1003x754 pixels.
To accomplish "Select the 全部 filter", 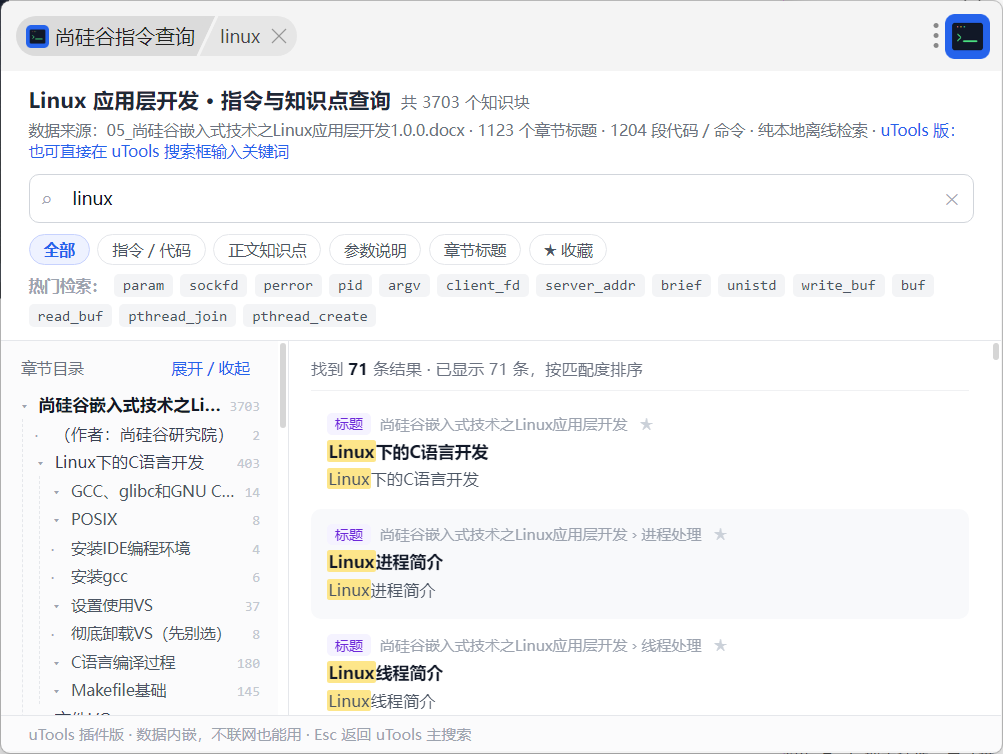I will [59, 250].
